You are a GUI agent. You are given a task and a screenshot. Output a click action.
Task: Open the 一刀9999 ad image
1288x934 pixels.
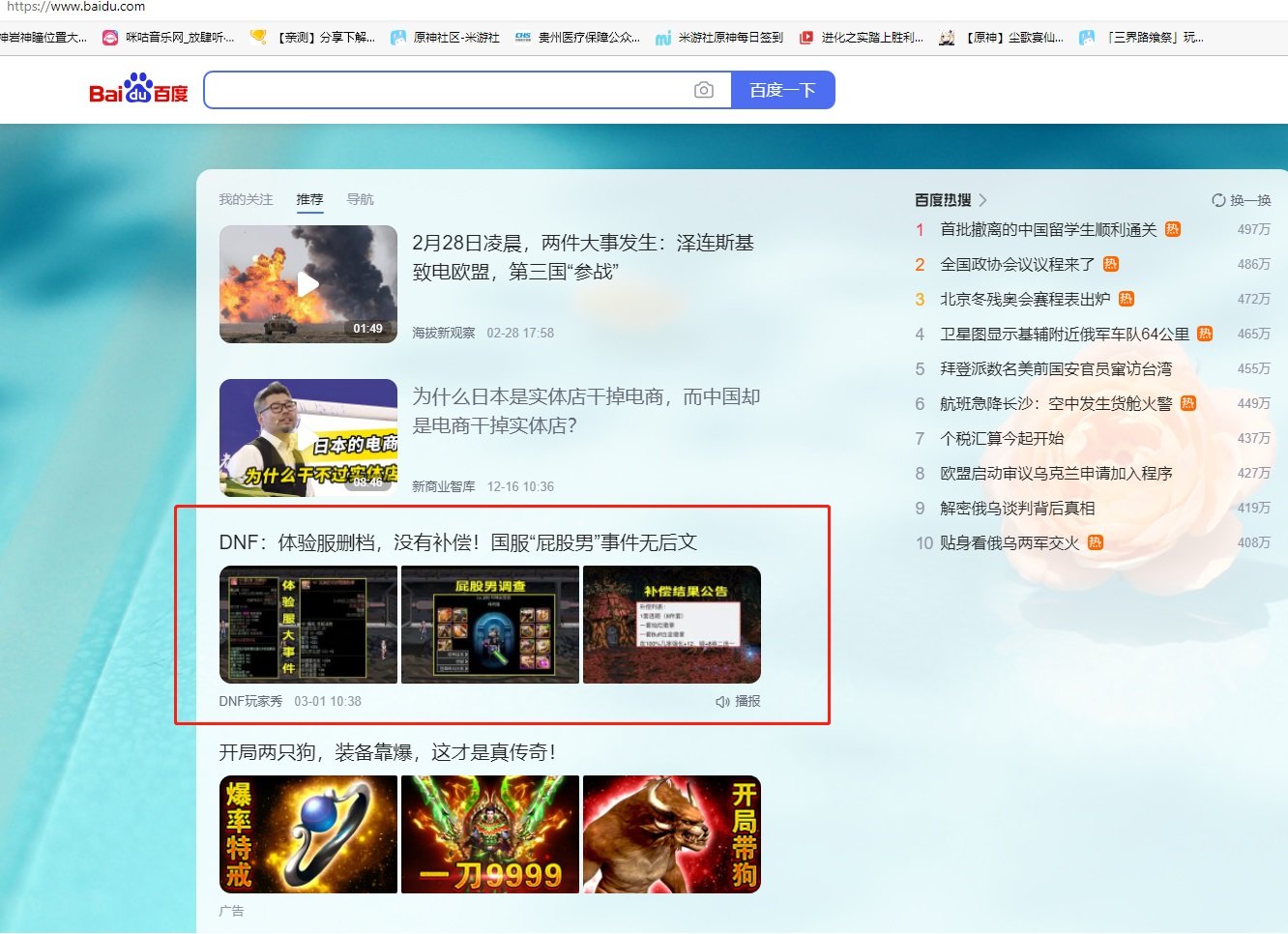490,834
